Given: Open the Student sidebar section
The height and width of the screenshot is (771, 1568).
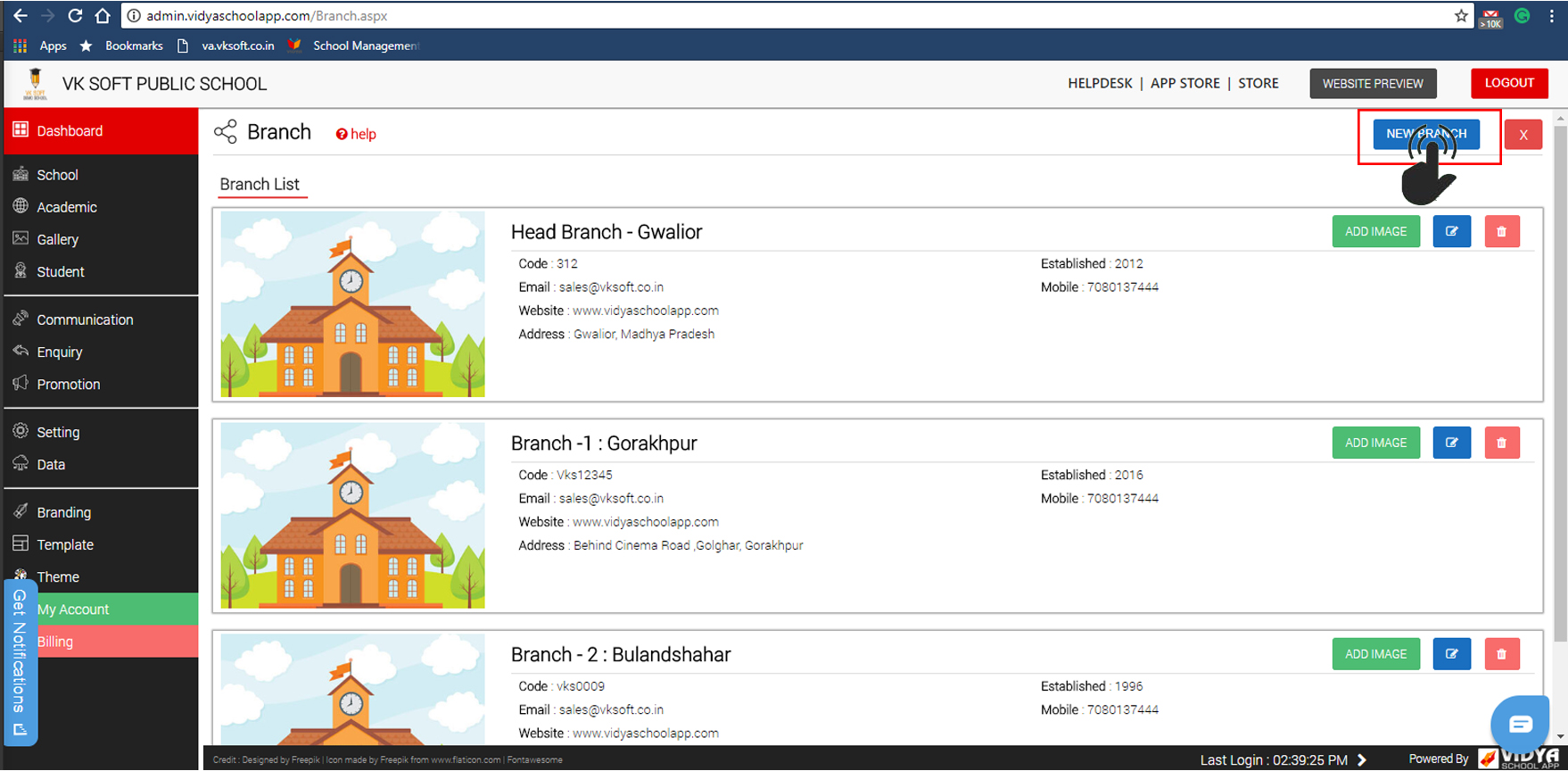Looking at the screenshot, I should [x=101, y=271].
